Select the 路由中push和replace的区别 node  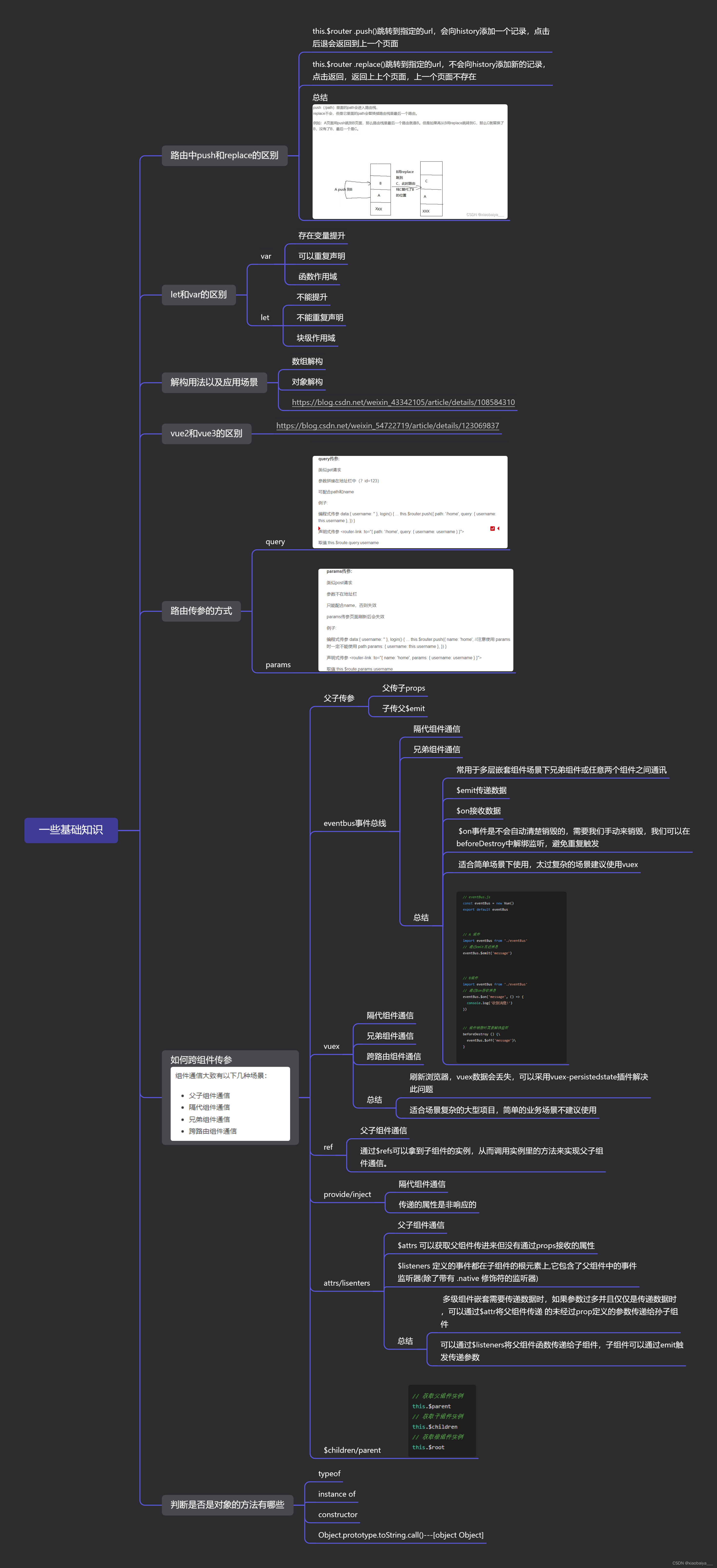224,155
